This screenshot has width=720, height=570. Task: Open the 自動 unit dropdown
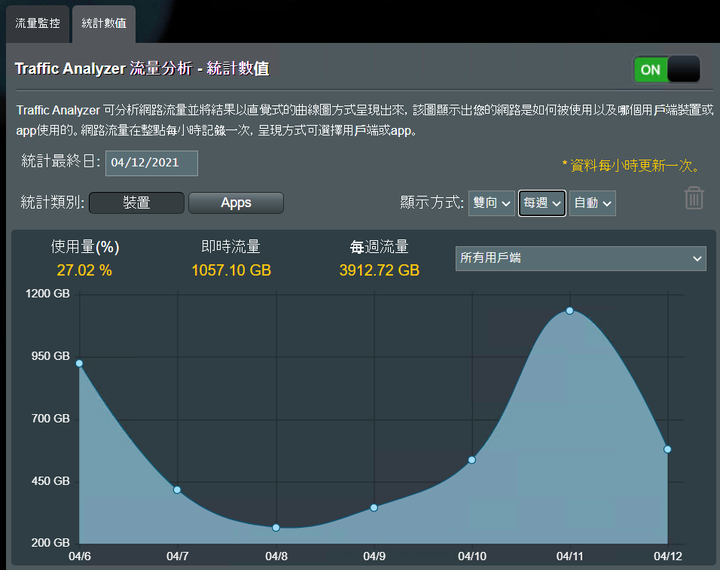(x=592, y=203)
